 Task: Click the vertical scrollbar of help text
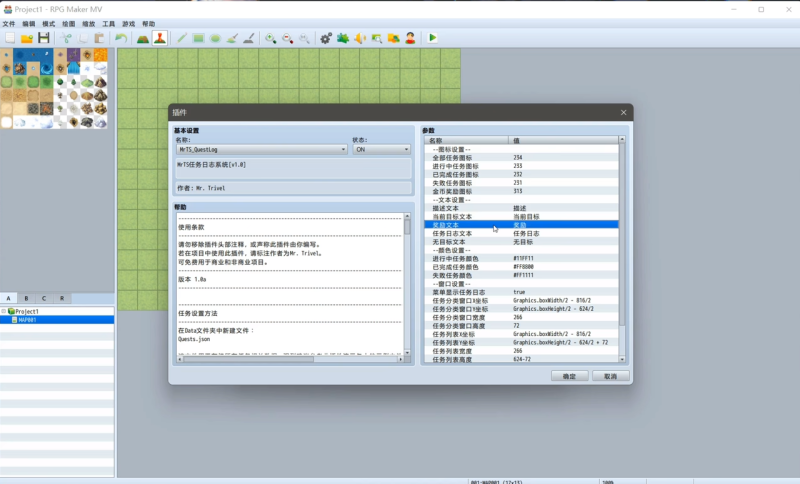point(407,227)
